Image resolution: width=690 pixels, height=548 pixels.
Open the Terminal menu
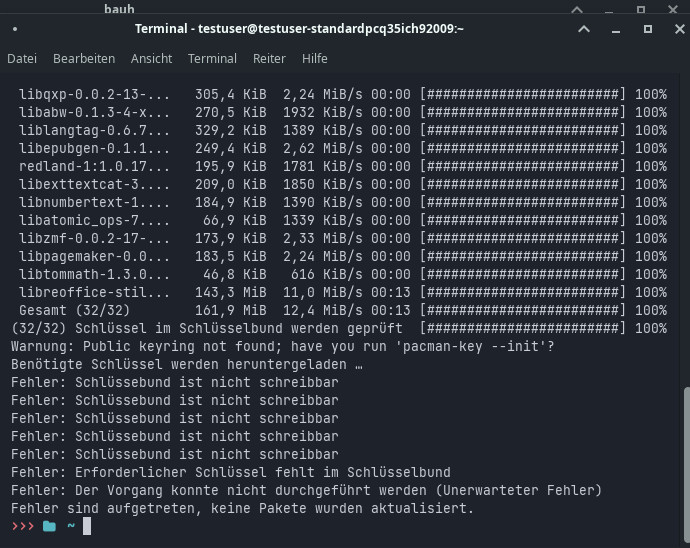(x=212, y=59)
